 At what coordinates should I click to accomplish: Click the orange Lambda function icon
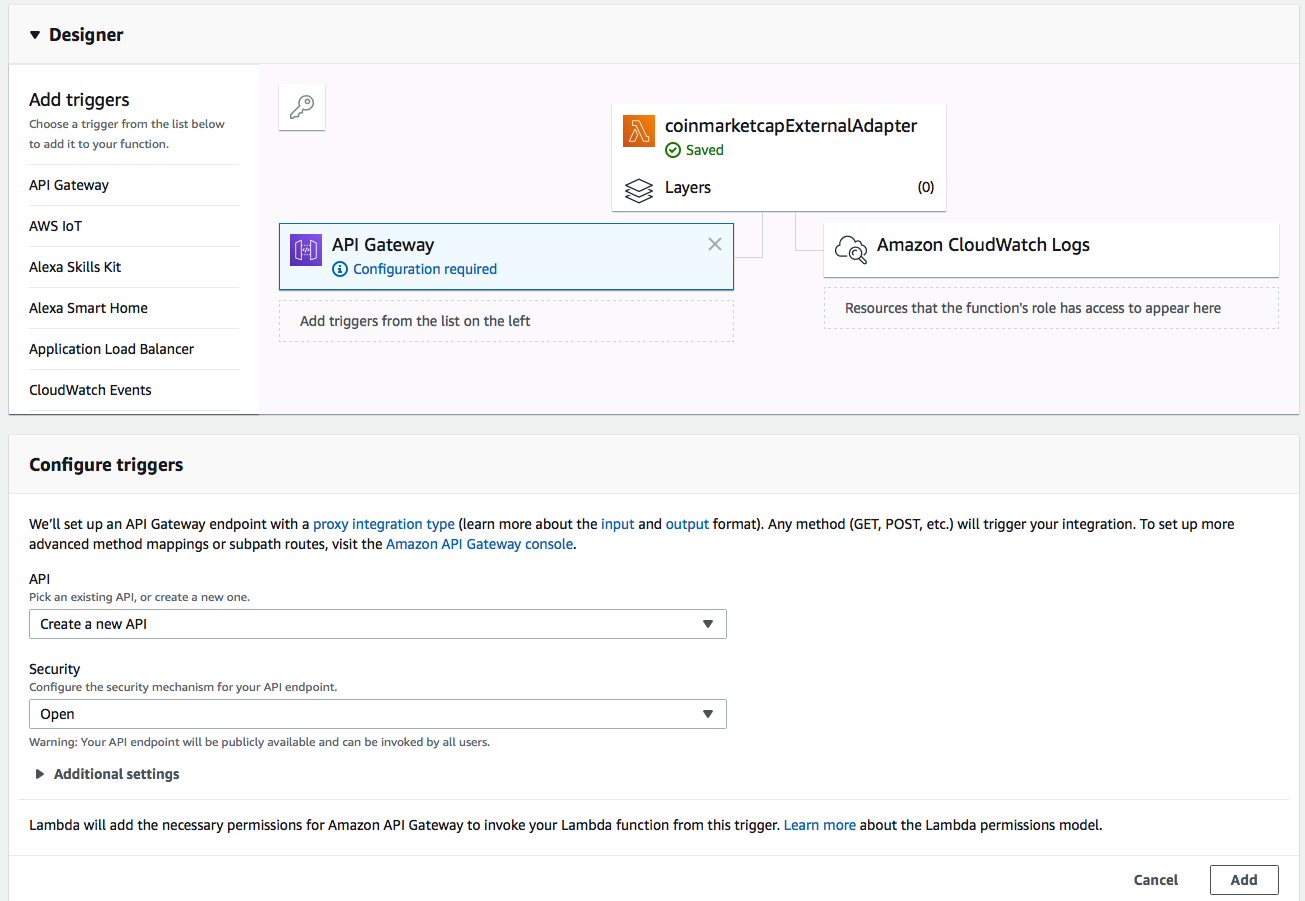pos(639,131)
